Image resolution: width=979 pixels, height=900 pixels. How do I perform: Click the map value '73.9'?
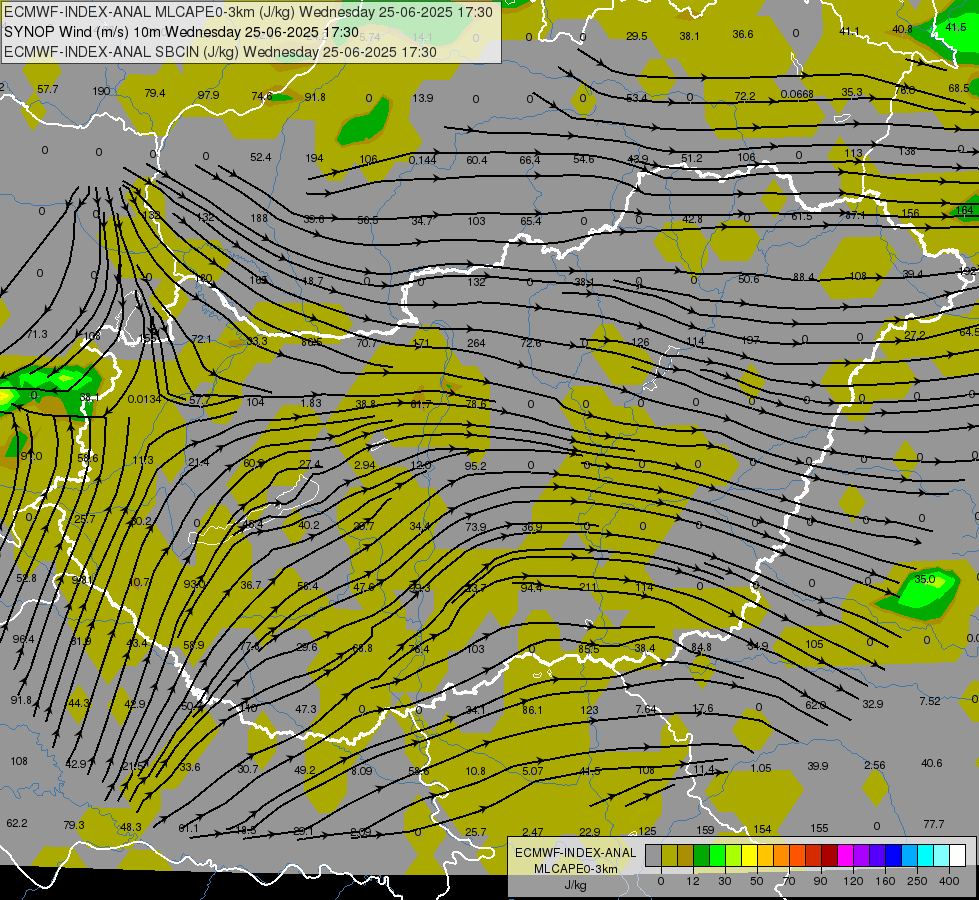tap(476, 527)
